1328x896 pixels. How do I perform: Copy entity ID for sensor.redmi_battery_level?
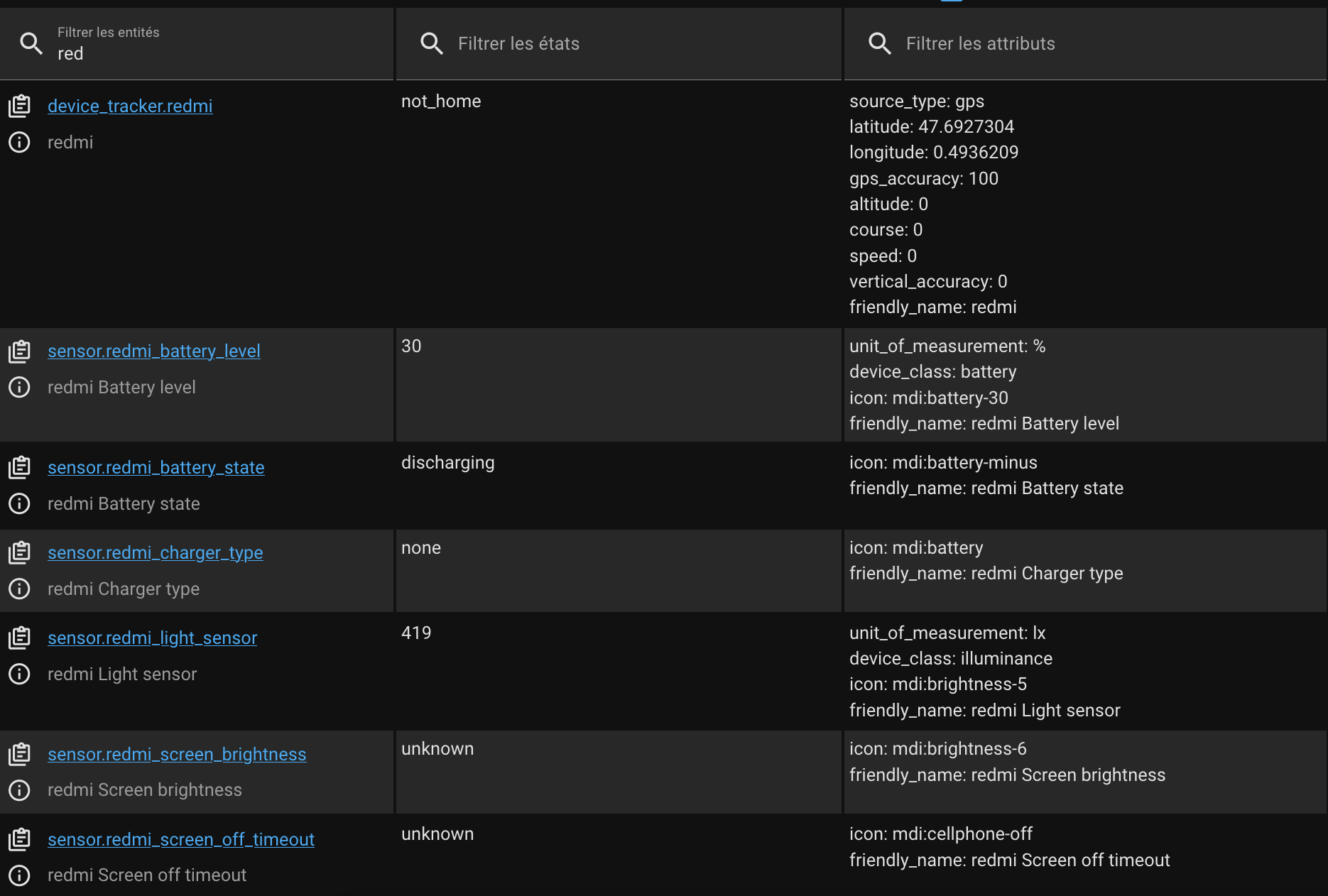coord(19,351)
